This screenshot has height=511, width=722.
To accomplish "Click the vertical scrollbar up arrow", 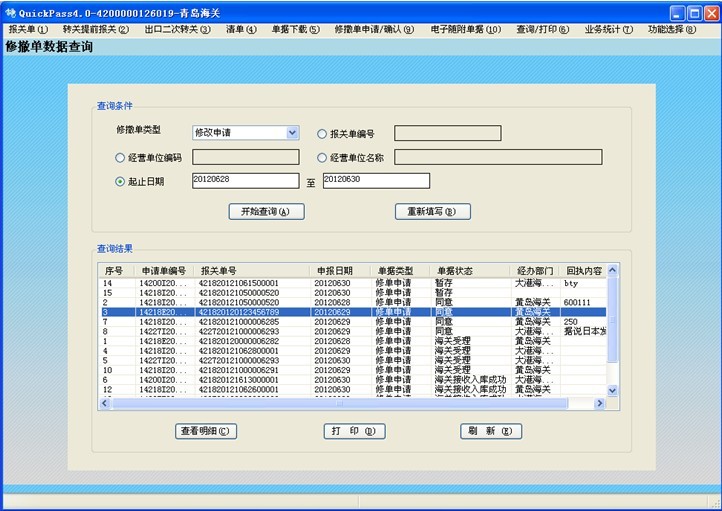I will click(613, 270).
